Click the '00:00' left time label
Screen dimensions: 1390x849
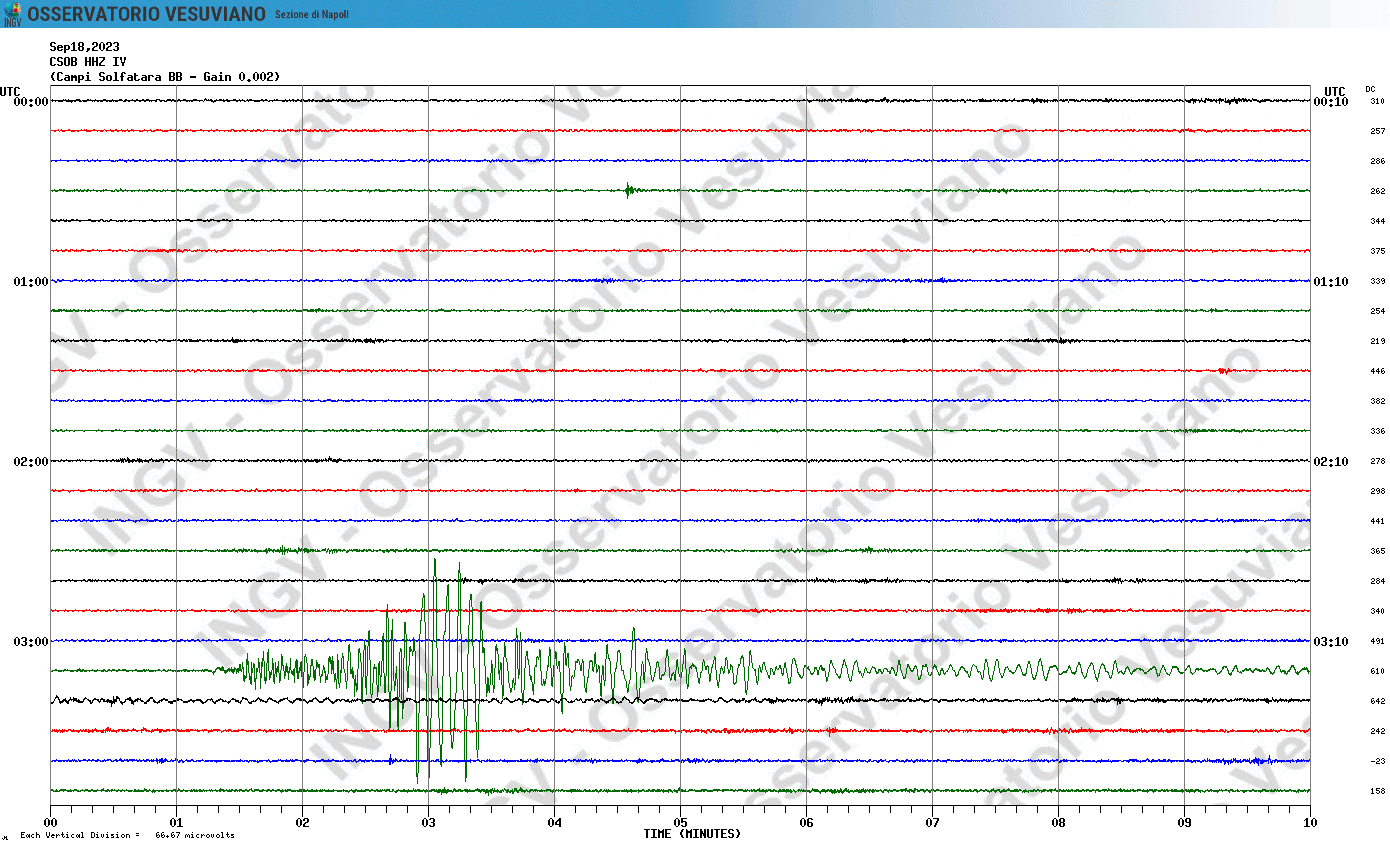pos(31,101)
